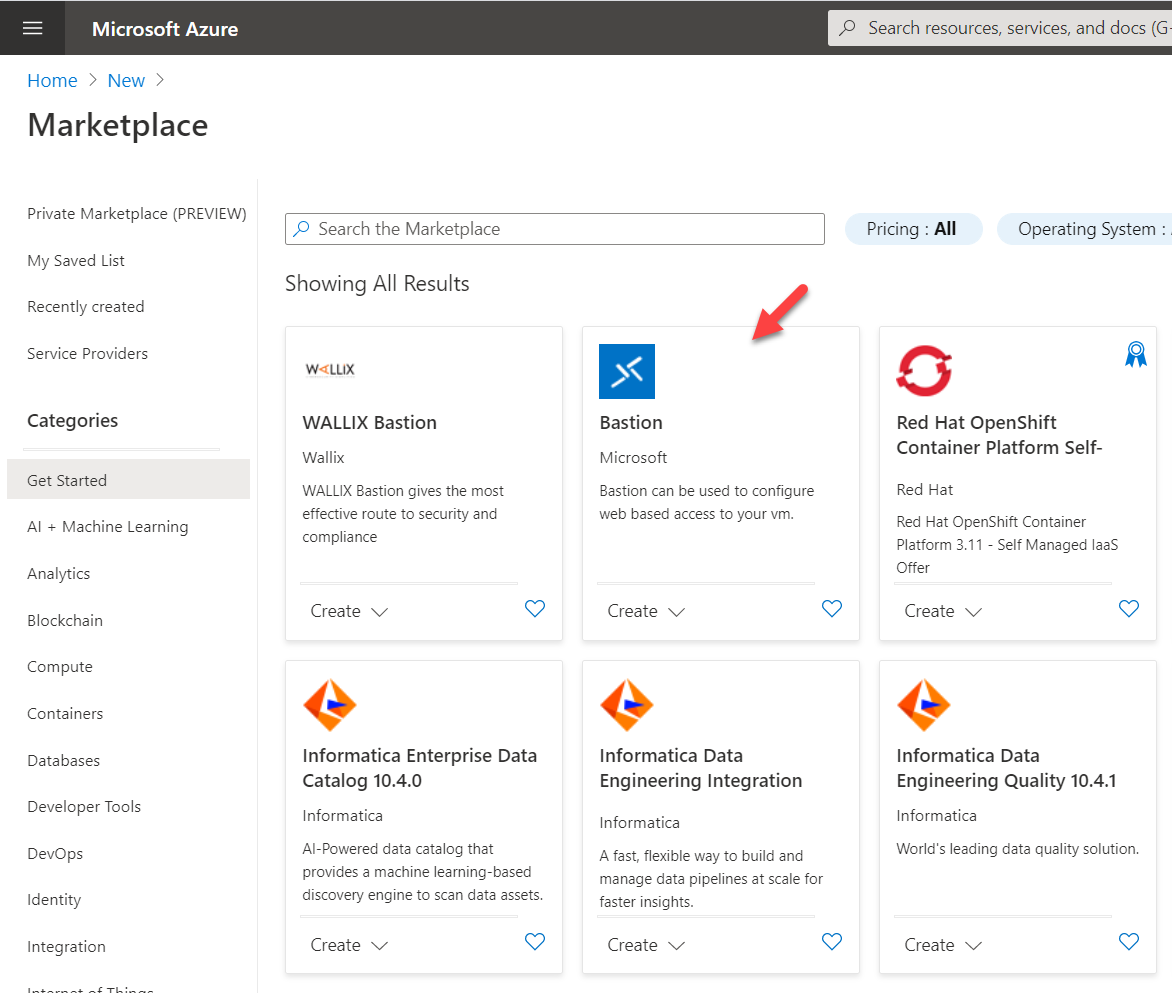
Task: Open the Integration category
Action: click(67, 947)
